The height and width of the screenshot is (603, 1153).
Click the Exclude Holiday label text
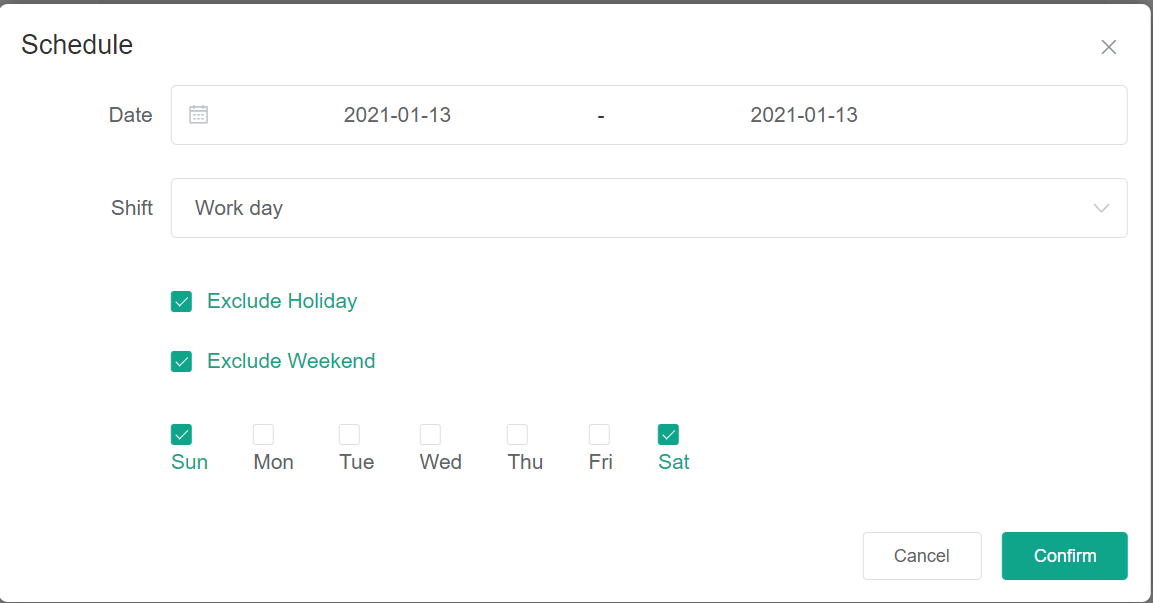(x=282, y=301)
